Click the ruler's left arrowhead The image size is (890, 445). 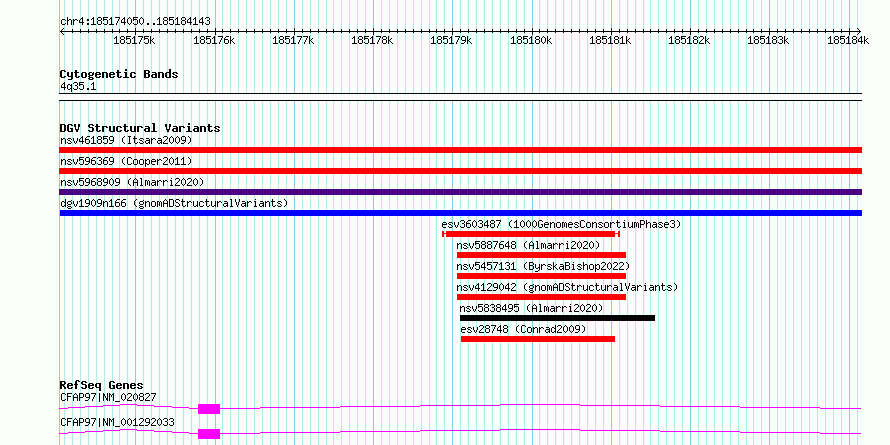point(62,31)
